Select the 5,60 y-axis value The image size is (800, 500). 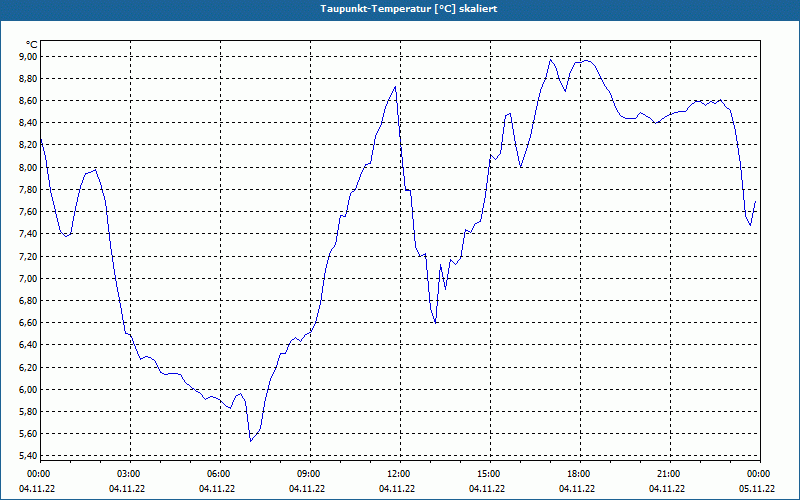coord(28,434)
